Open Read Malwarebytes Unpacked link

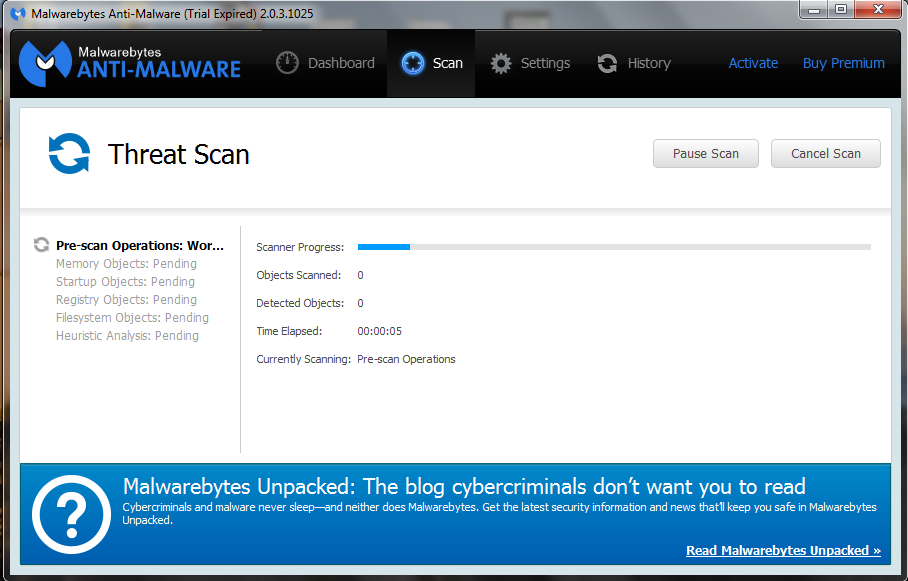coord(783,550)
